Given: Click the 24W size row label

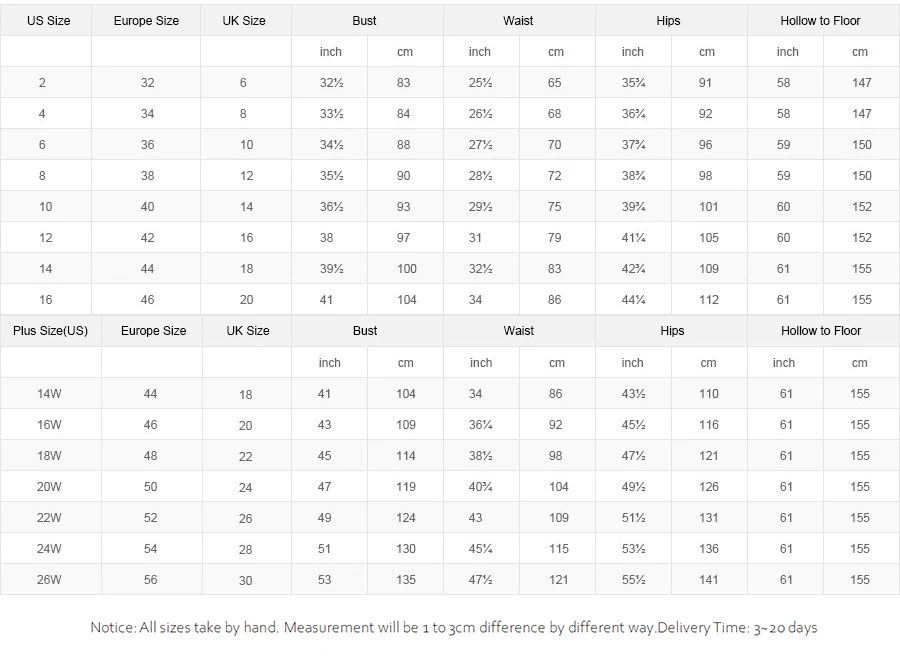Looking at the screenshot, I should pyautogui.click(x=50, y=549).
